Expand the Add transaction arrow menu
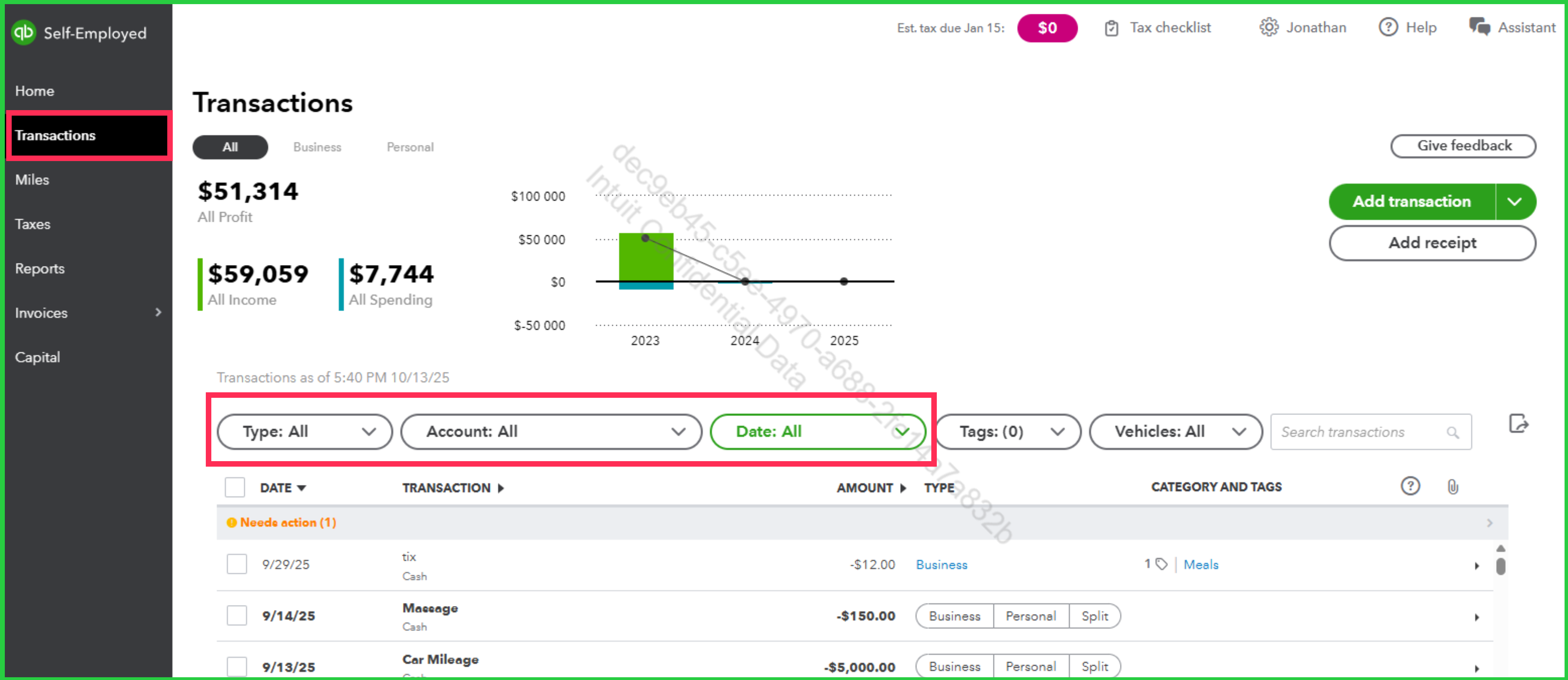The width and height of the screenshot is (1568, 680). click(x=1515, y=202)
